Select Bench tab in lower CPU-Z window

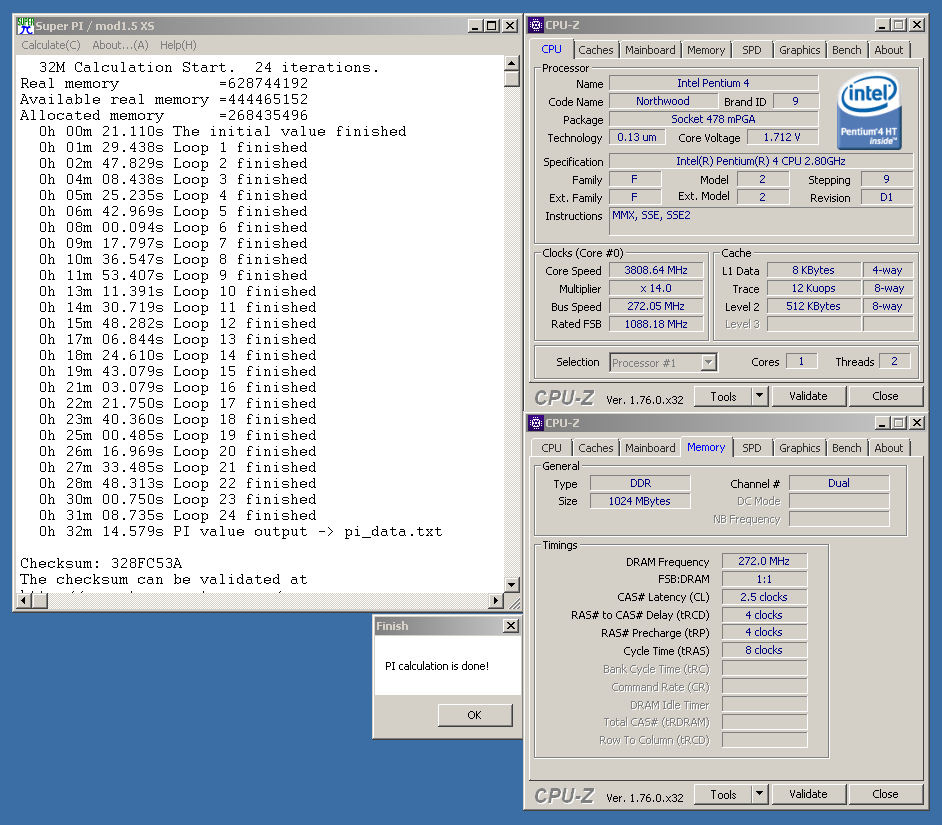click(846, 448)
